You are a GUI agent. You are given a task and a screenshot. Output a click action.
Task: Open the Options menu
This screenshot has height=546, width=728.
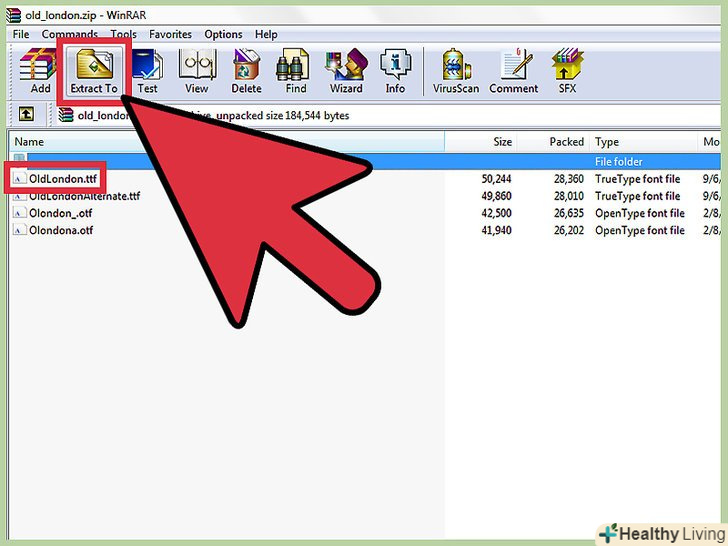223,34
